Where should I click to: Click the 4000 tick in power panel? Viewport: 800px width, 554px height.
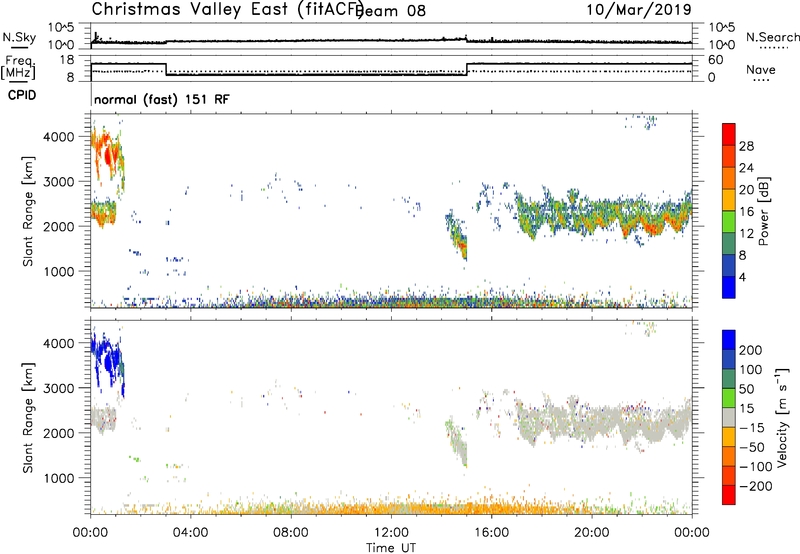[x=59, y=137]
